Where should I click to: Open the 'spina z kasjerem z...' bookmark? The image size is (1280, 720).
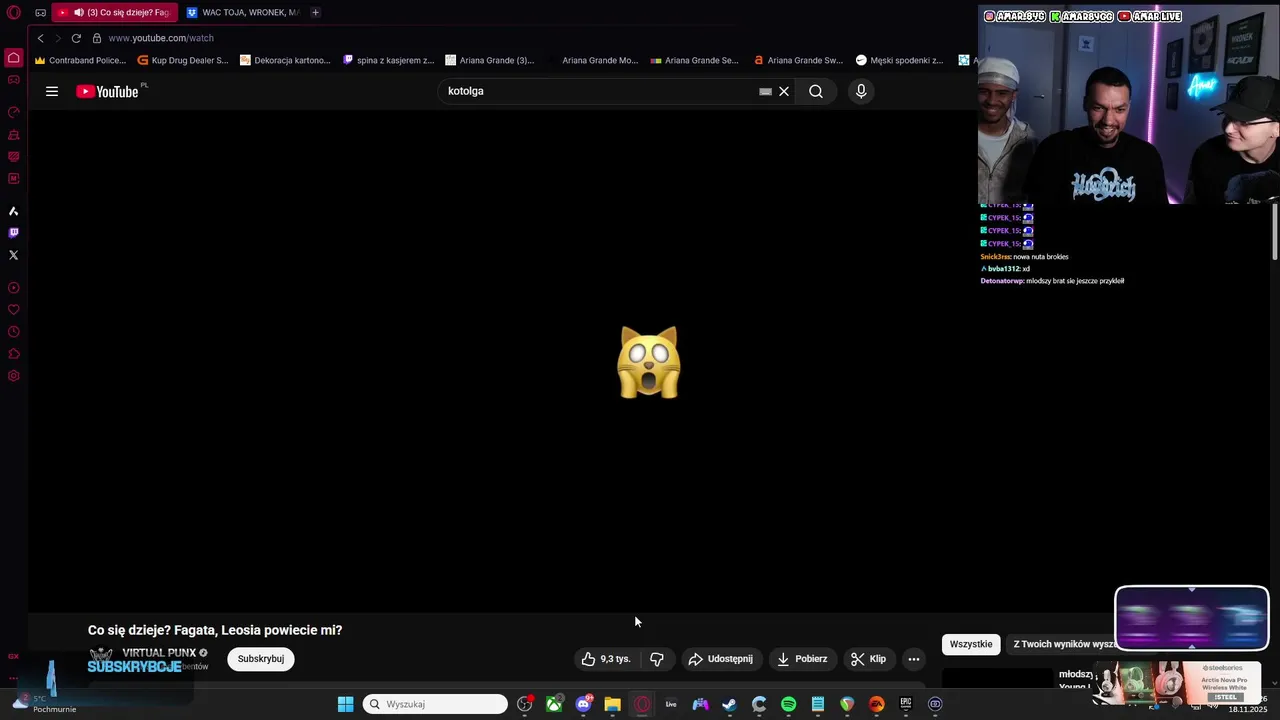point(388,60)
